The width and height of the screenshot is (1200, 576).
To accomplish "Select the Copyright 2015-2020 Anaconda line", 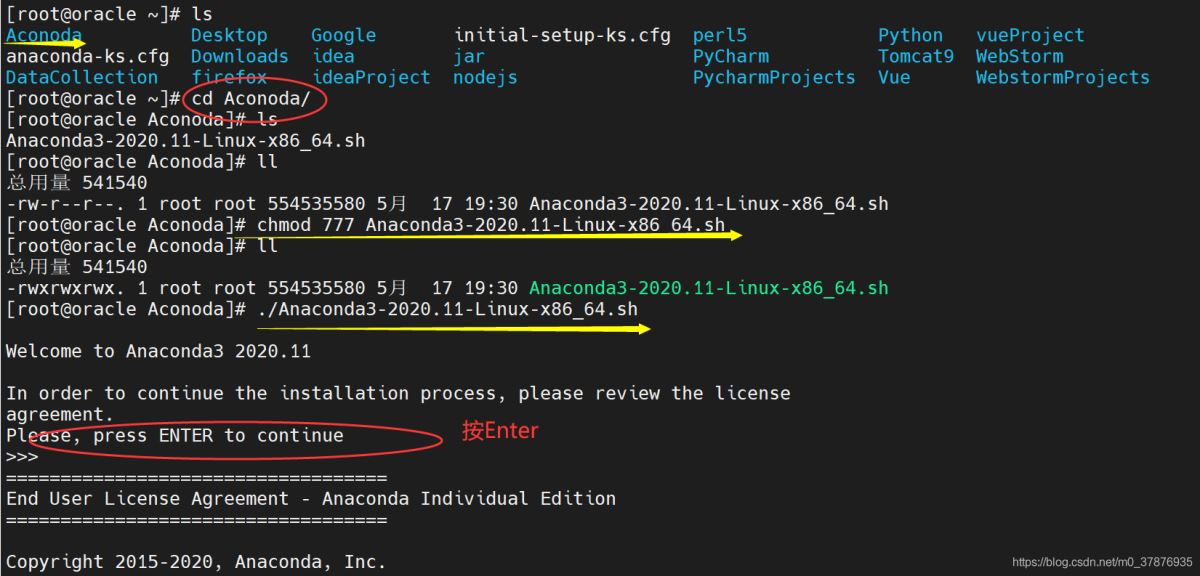I will pyautogui.click(x=197, y=561).
